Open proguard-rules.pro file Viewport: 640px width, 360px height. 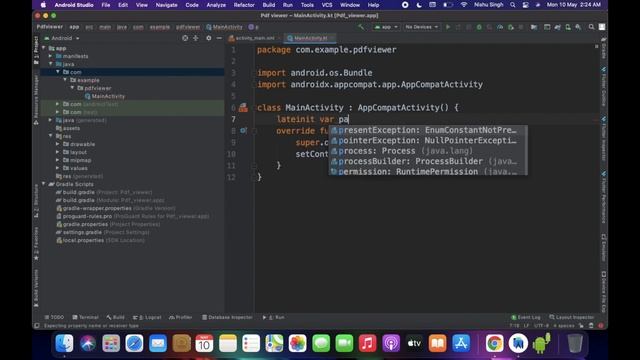coord(132,216)
